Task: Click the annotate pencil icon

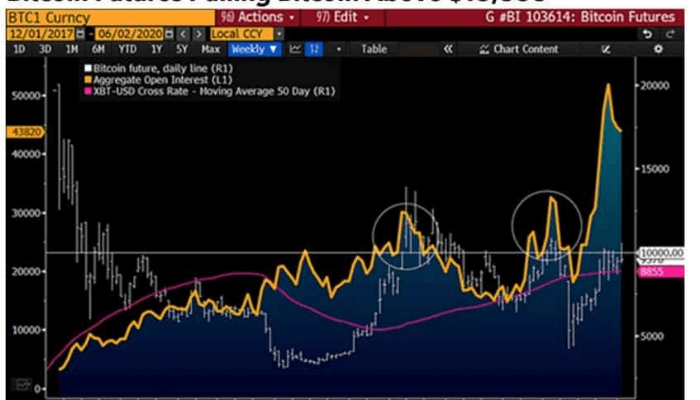Action: pos(606,49)
